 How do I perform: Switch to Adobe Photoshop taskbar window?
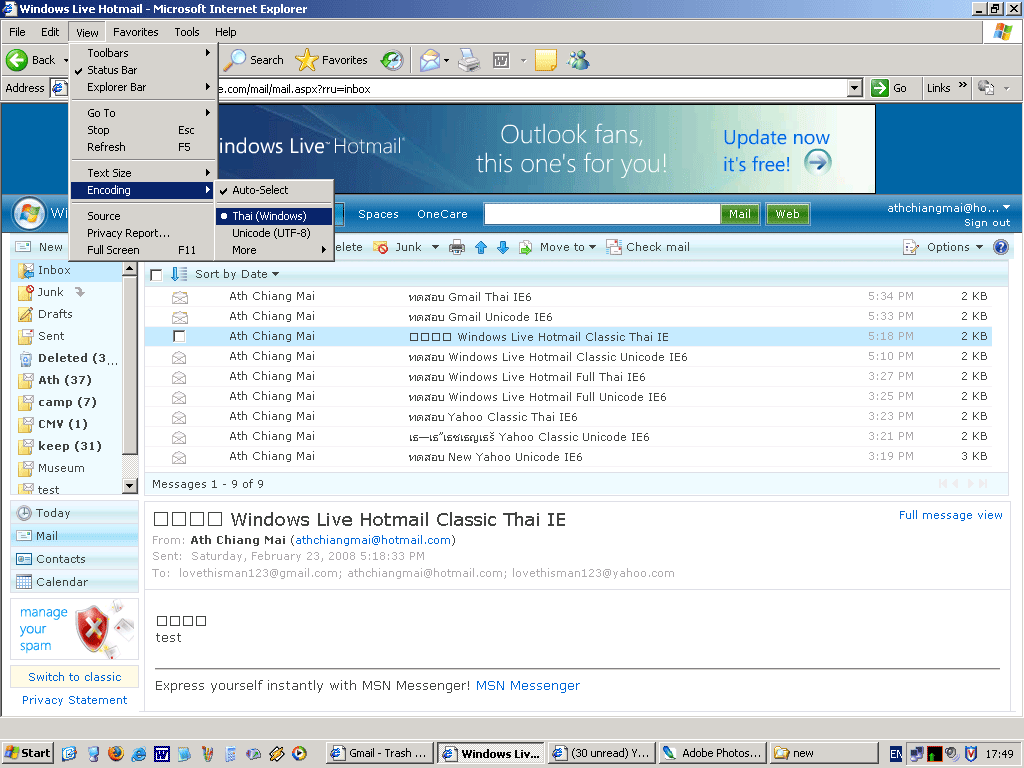[713, 753]
